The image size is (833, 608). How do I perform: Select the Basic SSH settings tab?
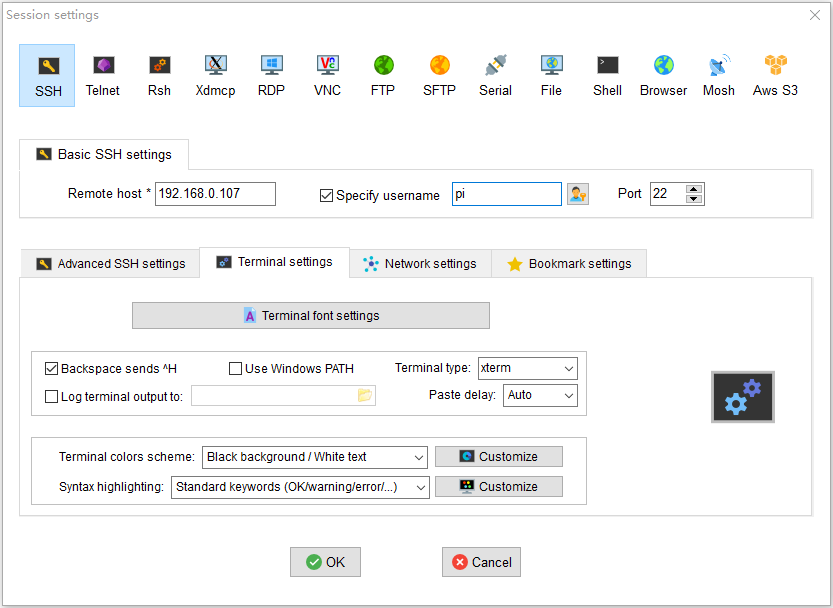(x=104, y=155)
